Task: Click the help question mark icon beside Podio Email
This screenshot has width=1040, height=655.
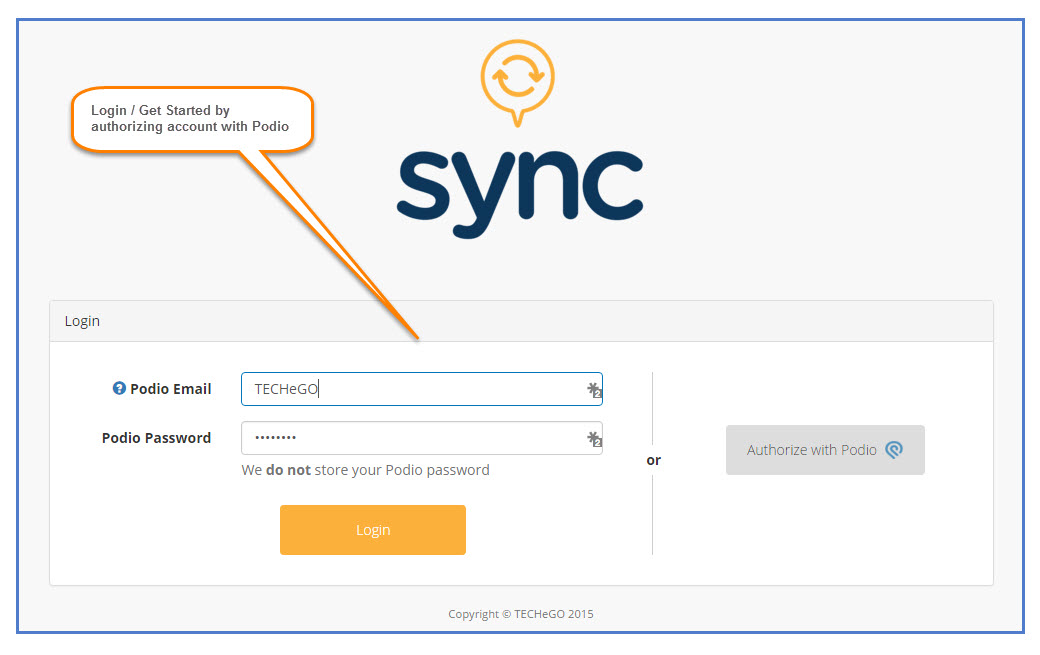Action: pos(119,388)
